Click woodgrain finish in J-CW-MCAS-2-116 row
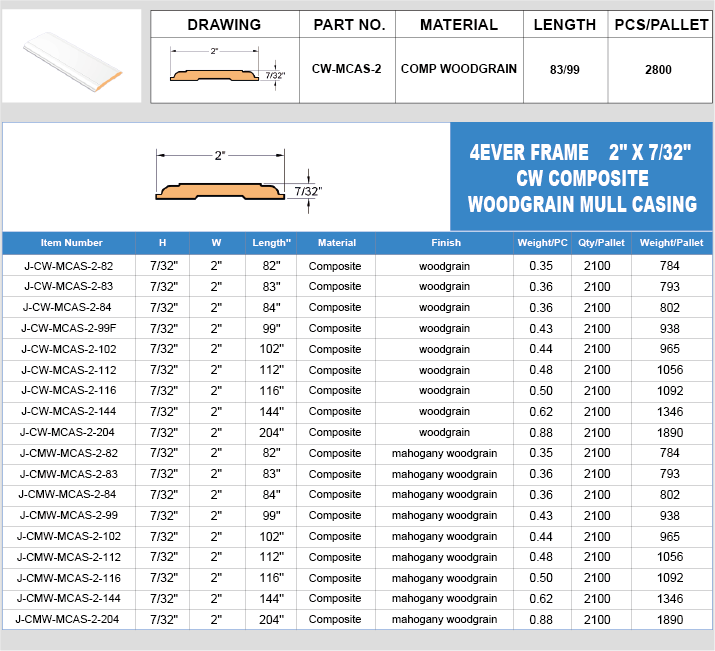Screen dimensions: 715x651 (445, 390)
